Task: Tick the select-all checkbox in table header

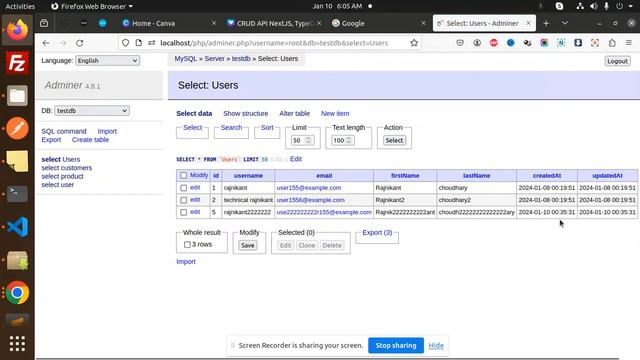Action: tap(183, 175)
